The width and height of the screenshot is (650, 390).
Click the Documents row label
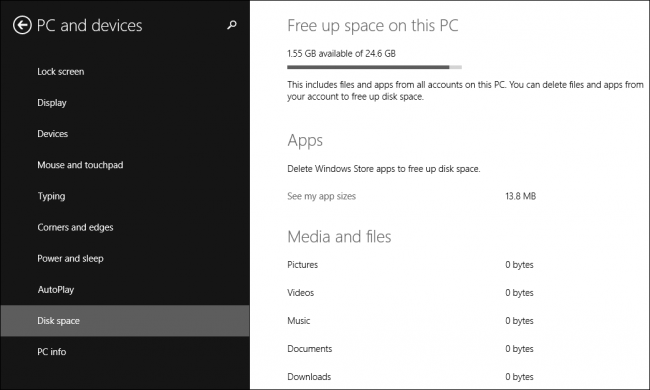click(310, 349)
